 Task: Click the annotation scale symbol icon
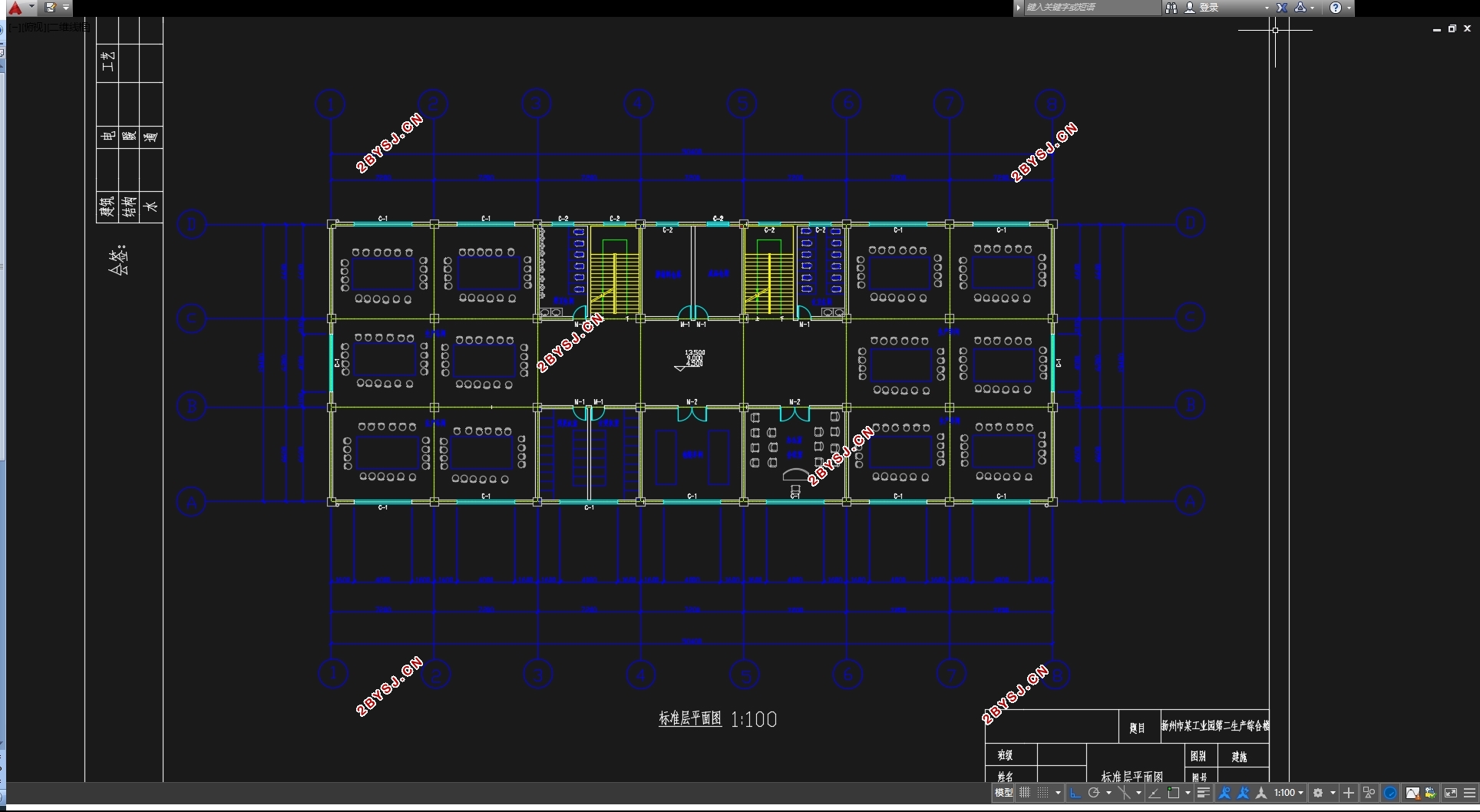click(x=1261, y=793)
